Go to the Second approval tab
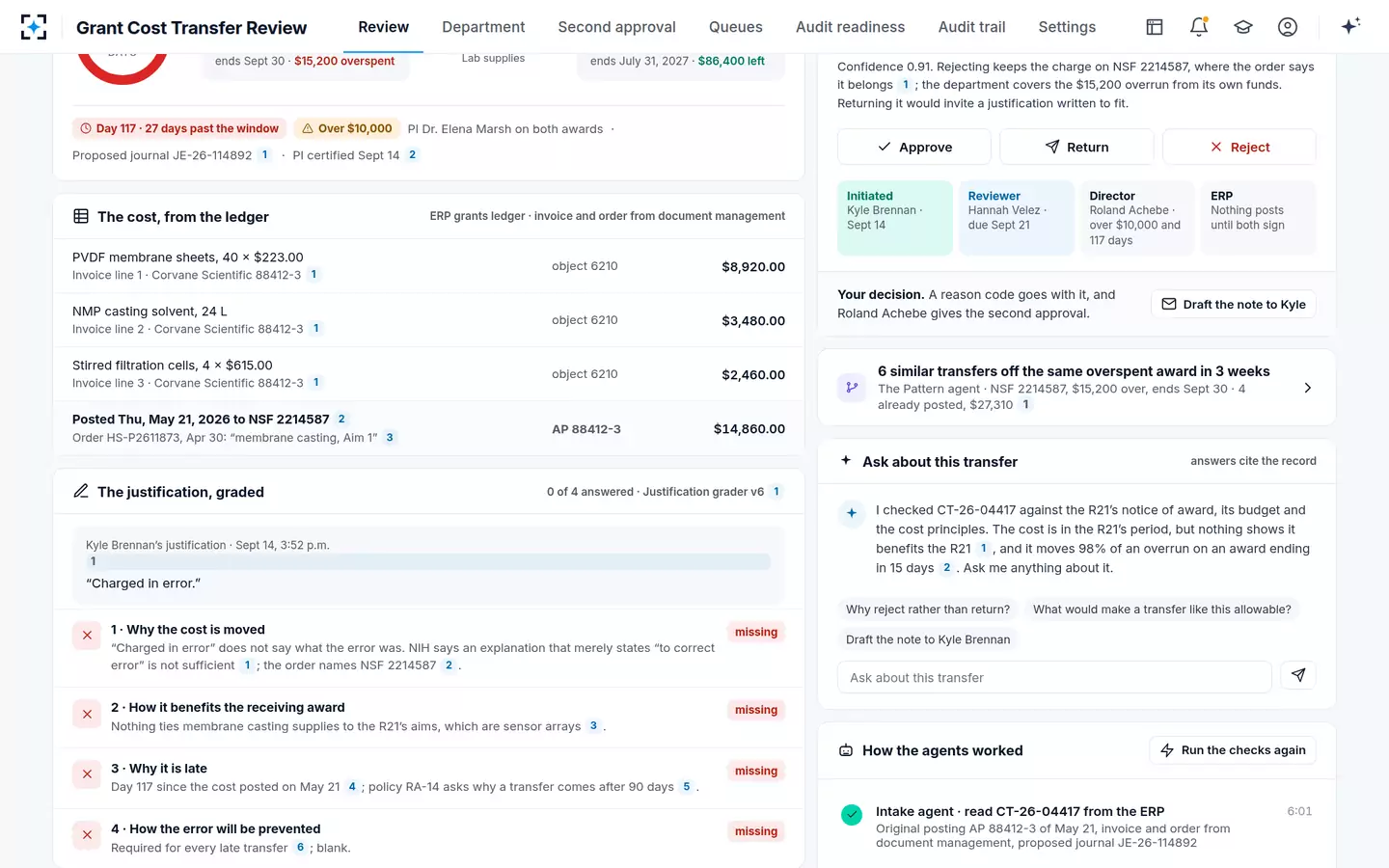Screen dimensions: 1389x868 click(617, 27)
